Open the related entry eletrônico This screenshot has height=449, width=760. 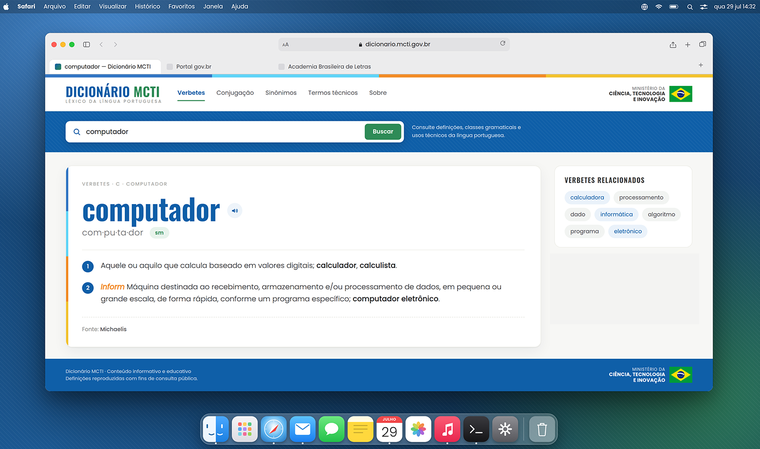627,231
